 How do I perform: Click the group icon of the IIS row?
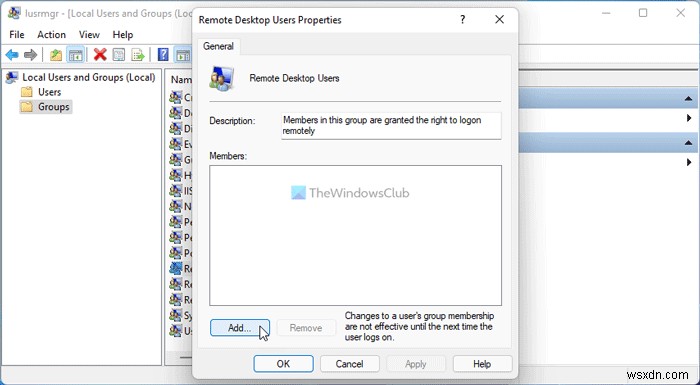tap(175, 191)
